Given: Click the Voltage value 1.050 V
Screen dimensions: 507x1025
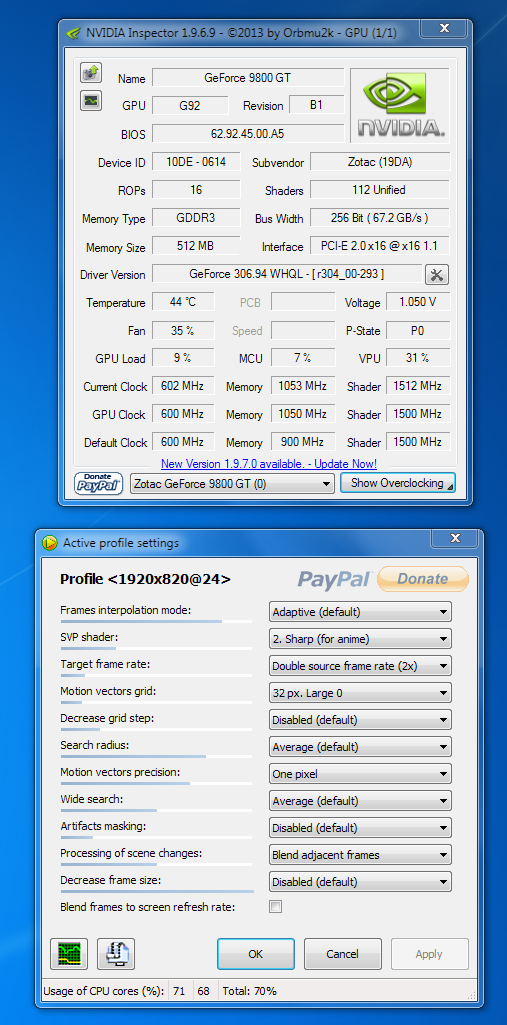Looking at the screenshot, I should coord(417,302).
